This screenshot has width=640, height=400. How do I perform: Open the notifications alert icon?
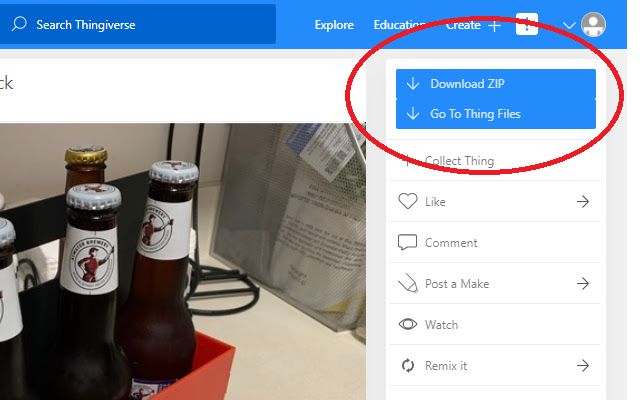(527, 25)
